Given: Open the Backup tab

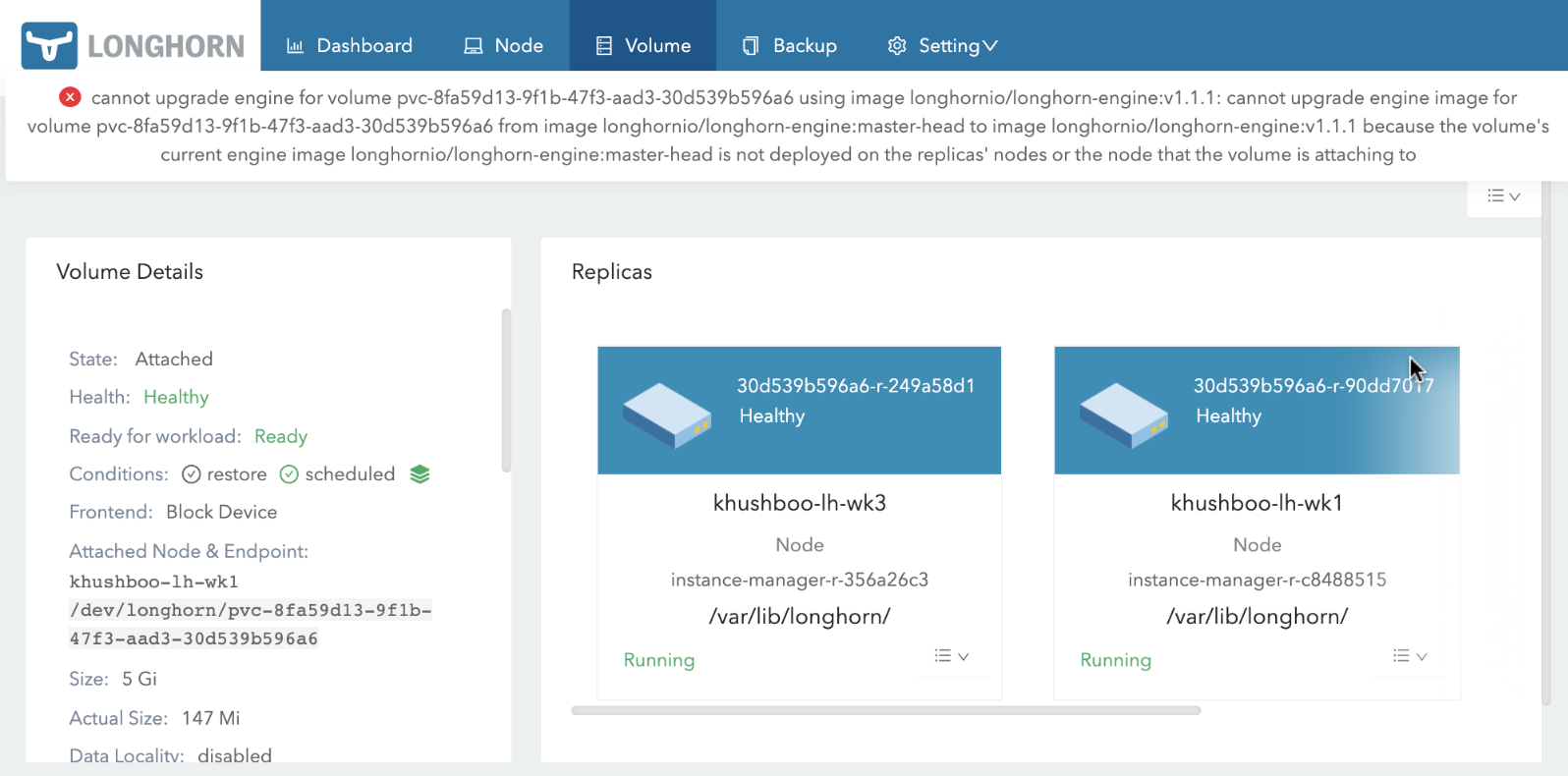Looking at the screenshot, I should pos(790,45).
